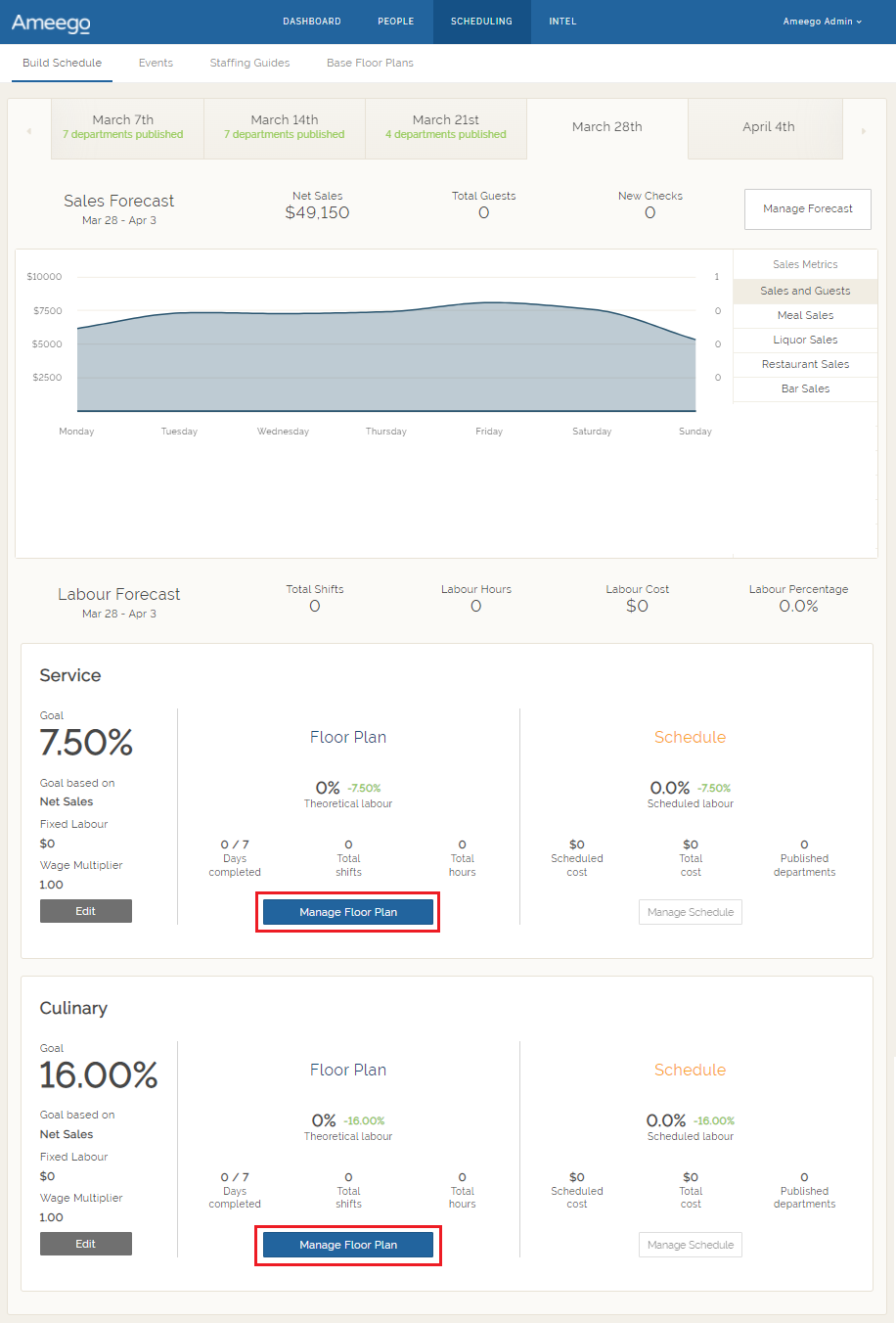This screenshot has width=896, height=1323.
Task: Edit the Service department goal
Action: click(x=86, y=911)
